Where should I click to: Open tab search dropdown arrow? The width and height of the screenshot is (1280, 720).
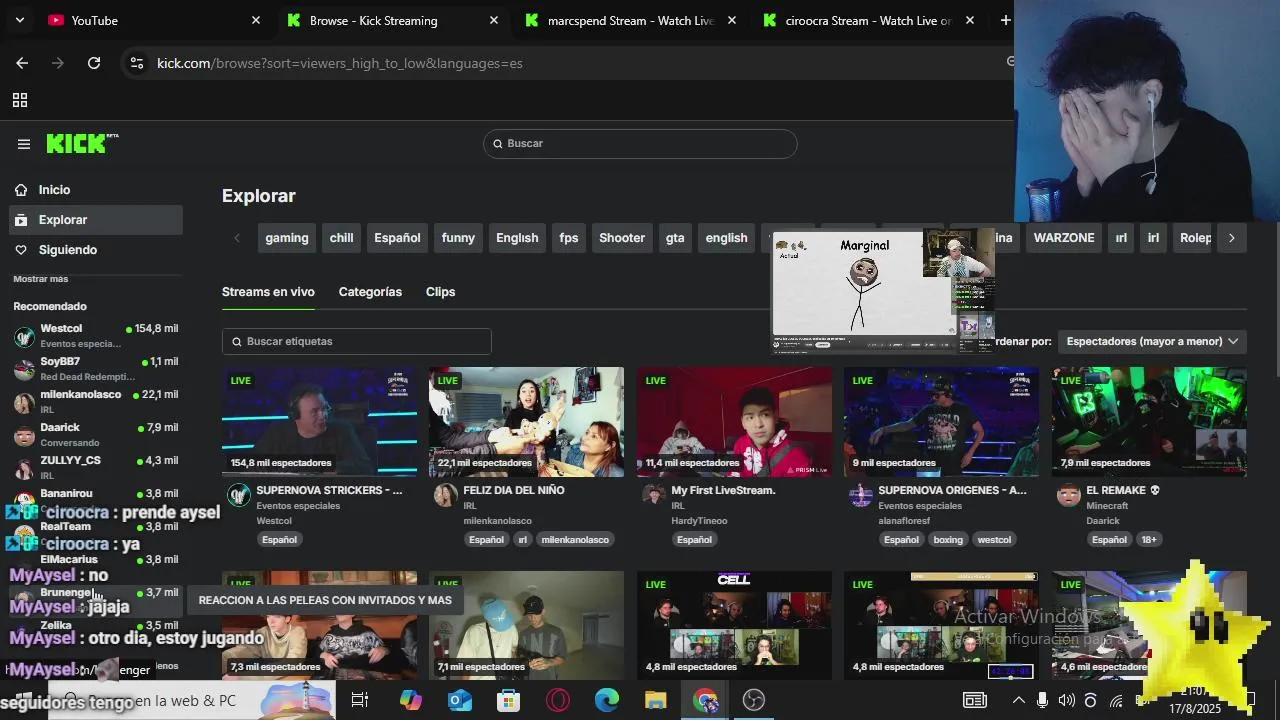click(19, 20)
